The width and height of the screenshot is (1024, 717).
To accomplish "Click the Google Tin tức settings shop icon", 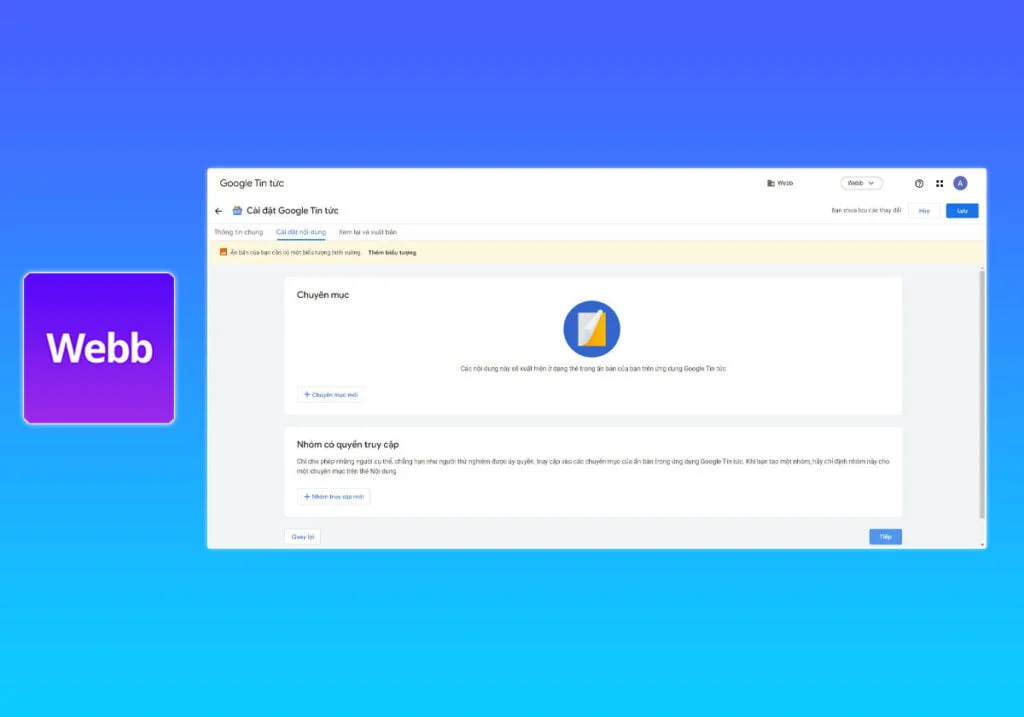I will 237,210.
